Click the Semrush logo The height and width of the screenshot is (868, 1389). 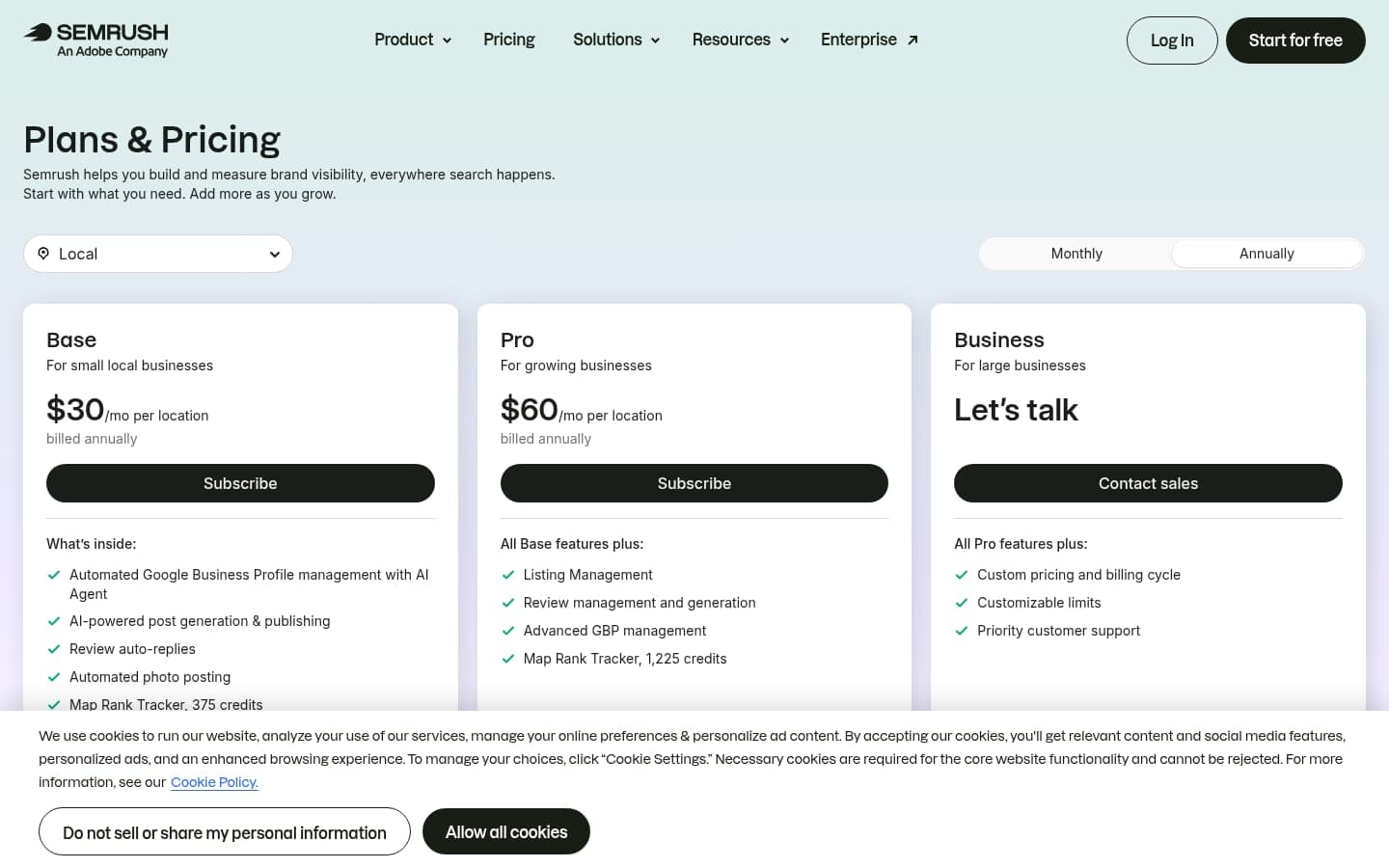coord(95,40)
